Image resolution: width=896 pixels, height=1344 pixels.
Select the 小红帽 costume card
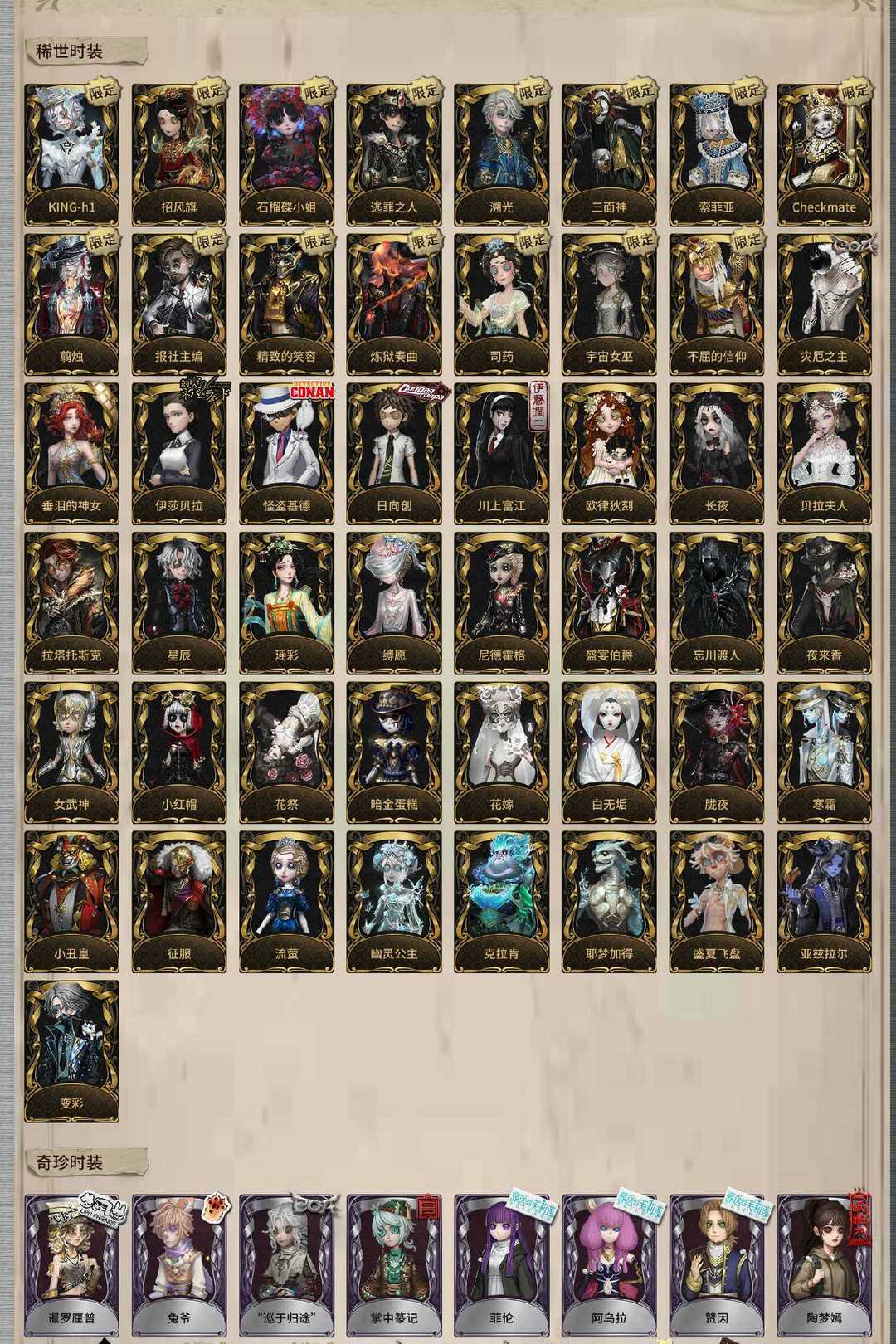[179, 752]
